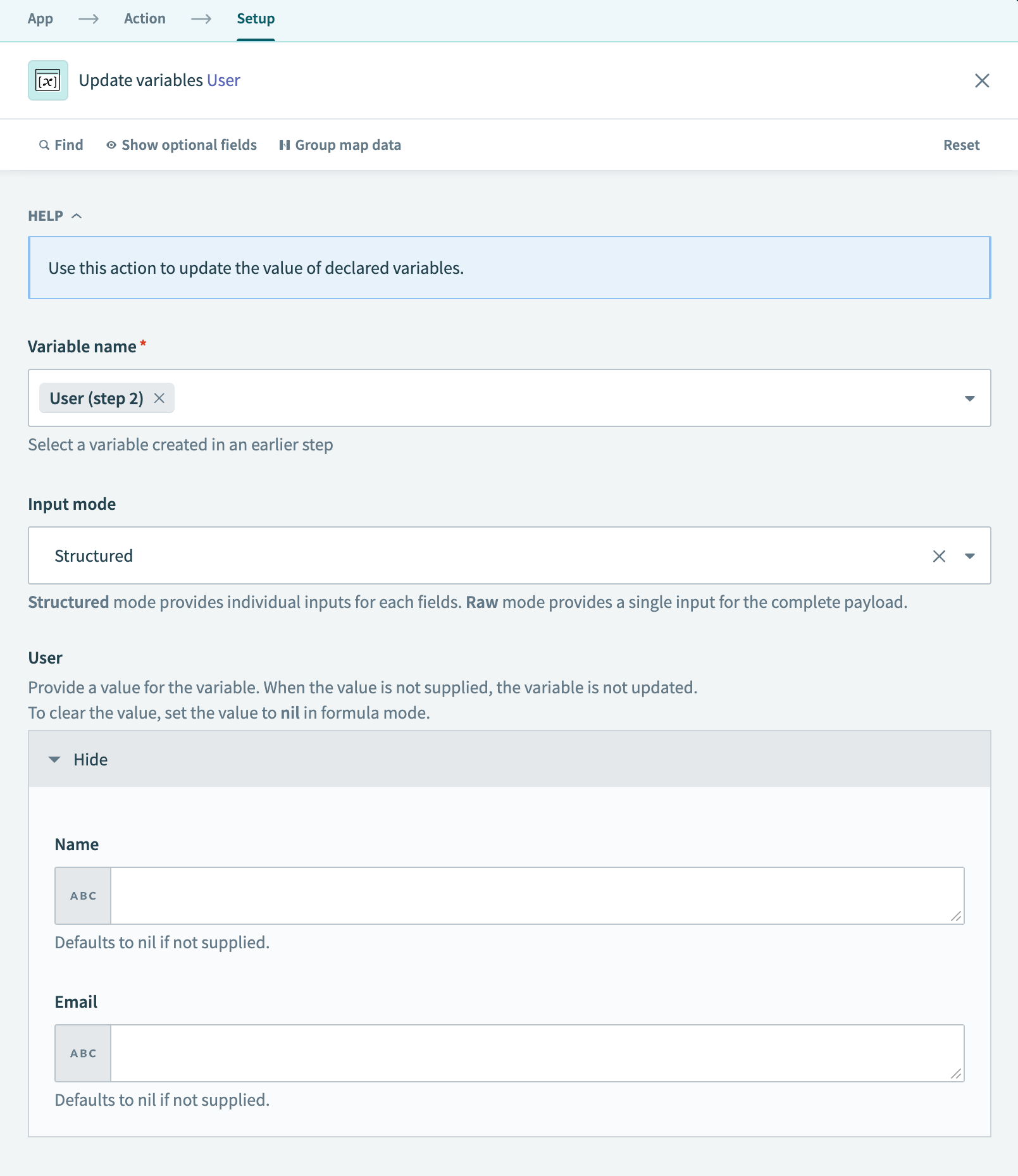Screen dimensions: 1018x1176
Task: Clear the Structured input mode selection
Action: point(939,555)
